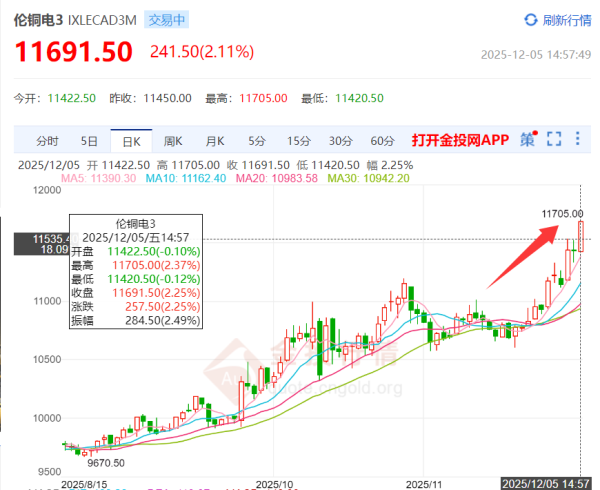Click the 最高 value 11705.00 in summary row

click(263, 98)
